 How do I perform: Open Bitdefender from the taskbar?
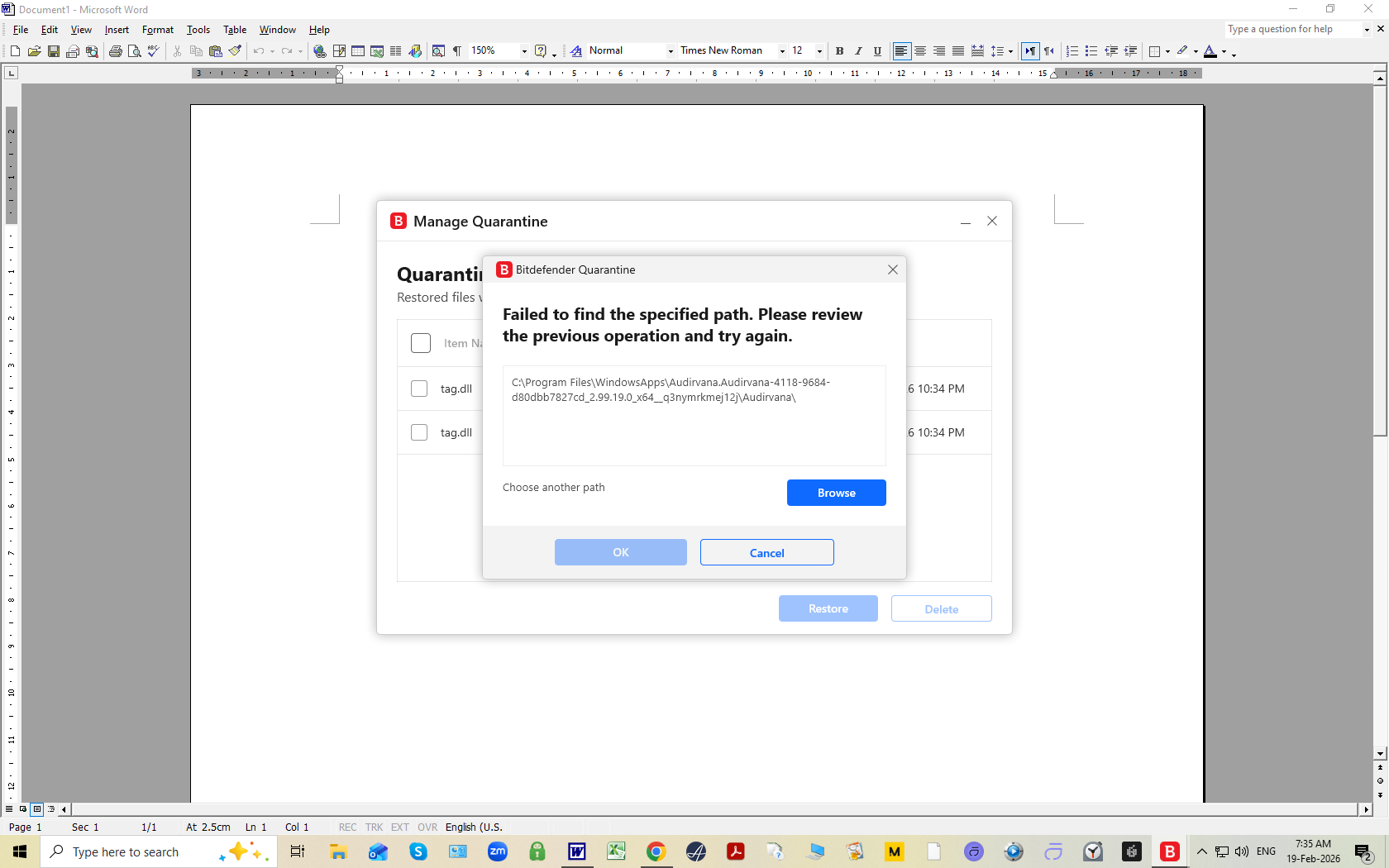[1169, 851]
